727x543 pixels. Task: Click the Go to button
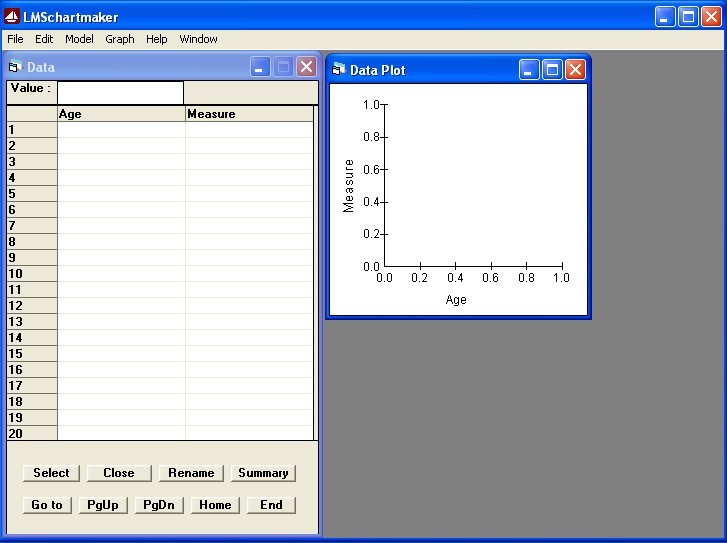click(47, 505)
